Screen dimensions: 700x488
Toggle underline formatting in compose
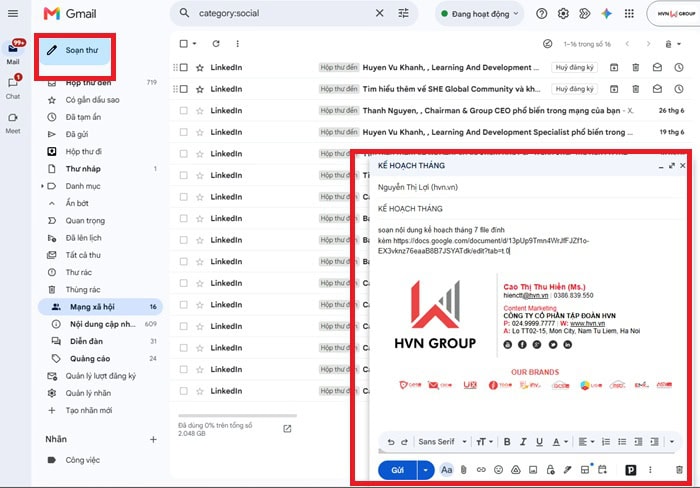[x=539, y=442]
